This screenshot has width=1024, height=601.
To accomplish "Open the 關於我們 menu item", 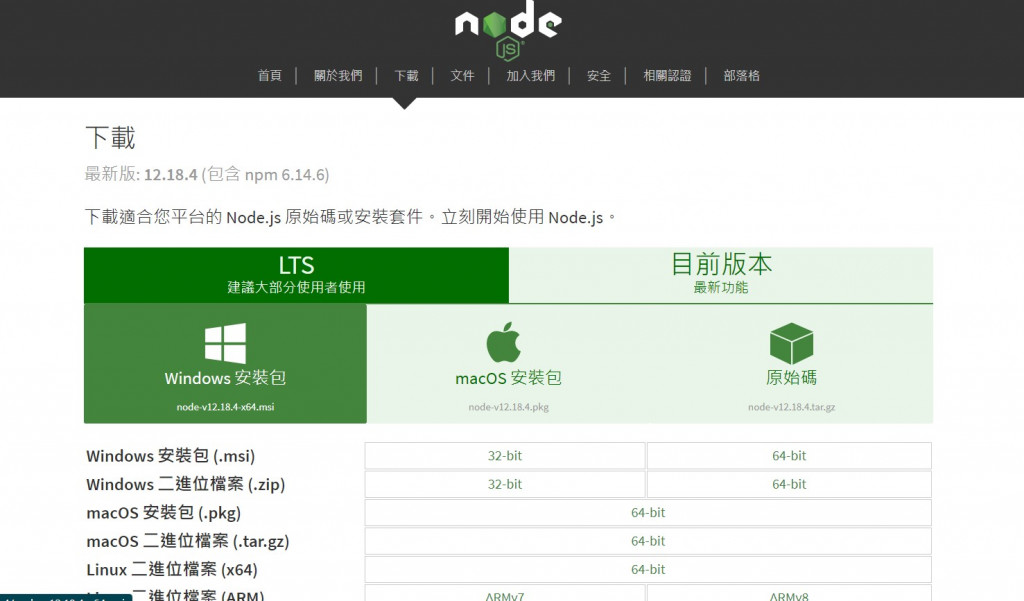I will pos(338,76).
